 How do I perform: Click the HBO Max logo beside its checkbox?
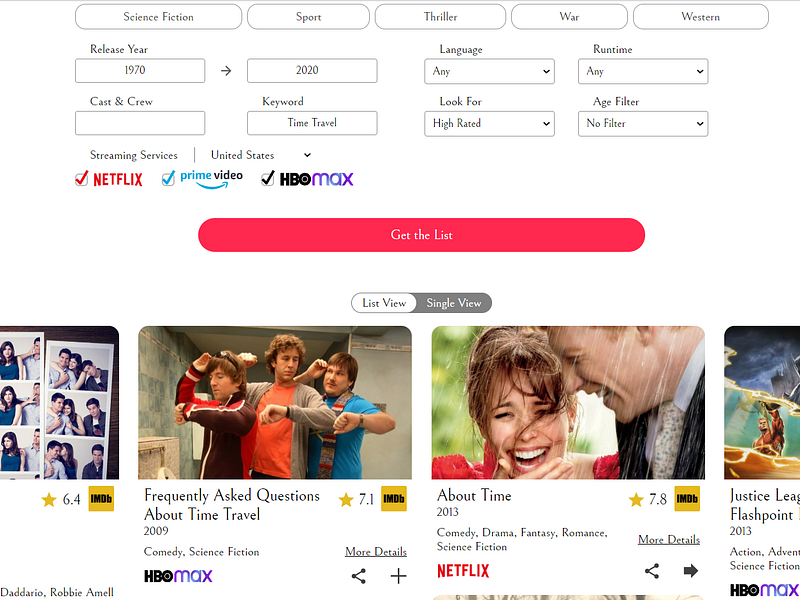click(316, 179)
